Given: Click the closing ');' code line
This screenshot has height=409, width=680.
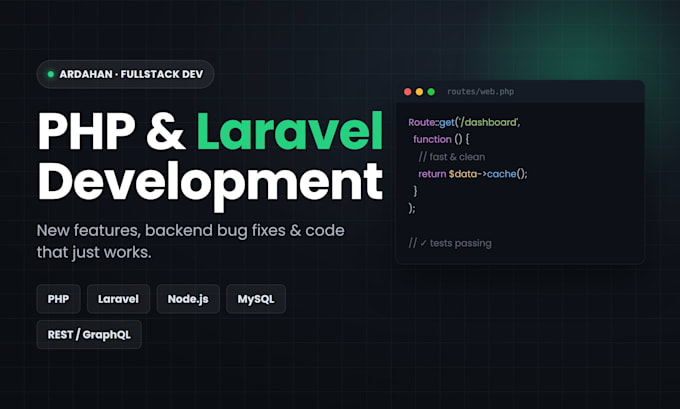Looking at the screenshot, I should [412, 208].
